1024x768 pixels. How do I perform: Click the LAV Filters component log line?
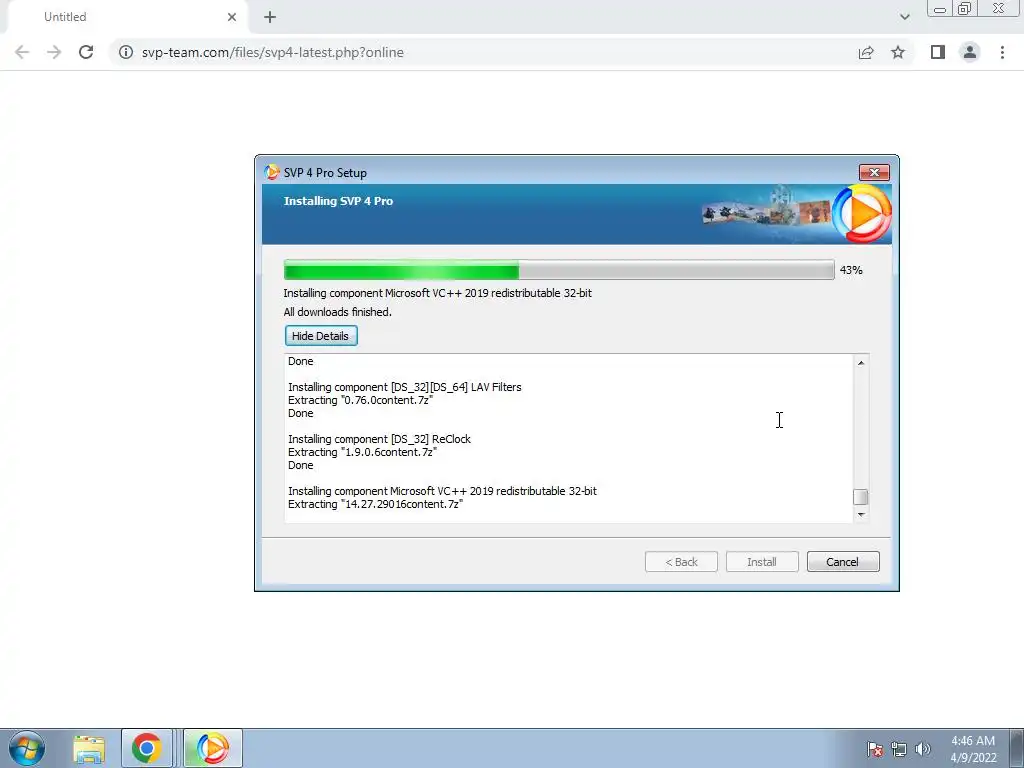coord(405,387)
